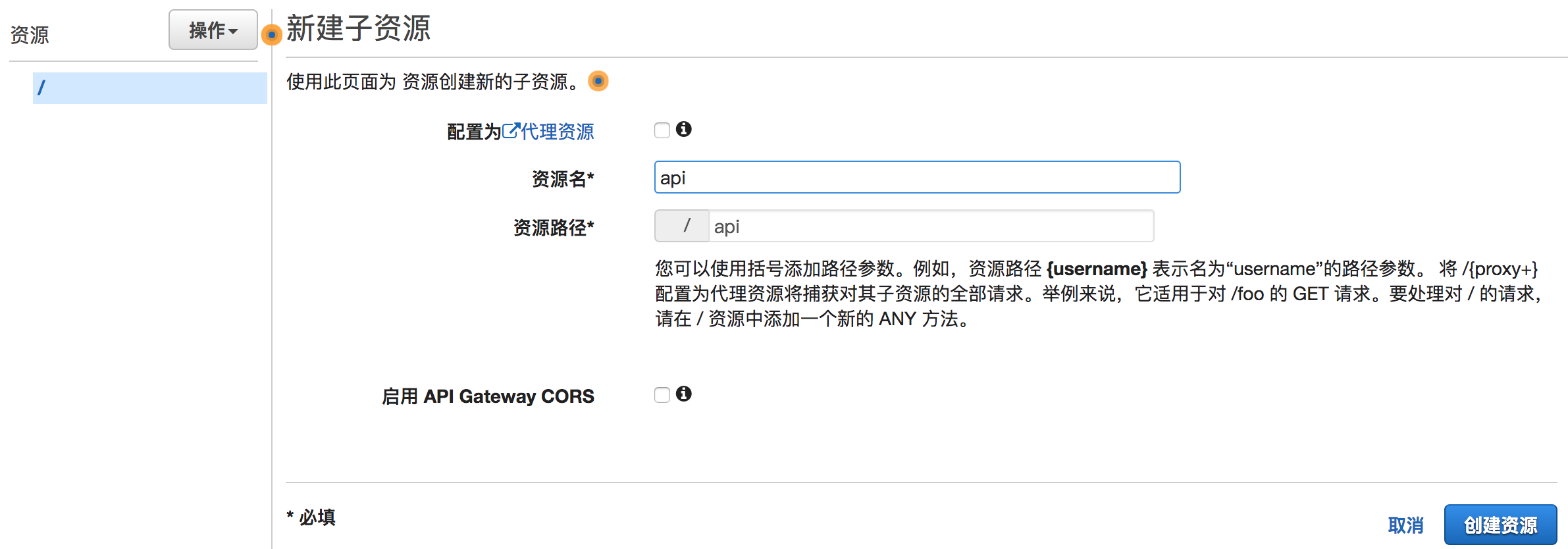Select the root "/" resource in the tree
The height and width of the screenshot is (549, 1568).
coord(149,88)
